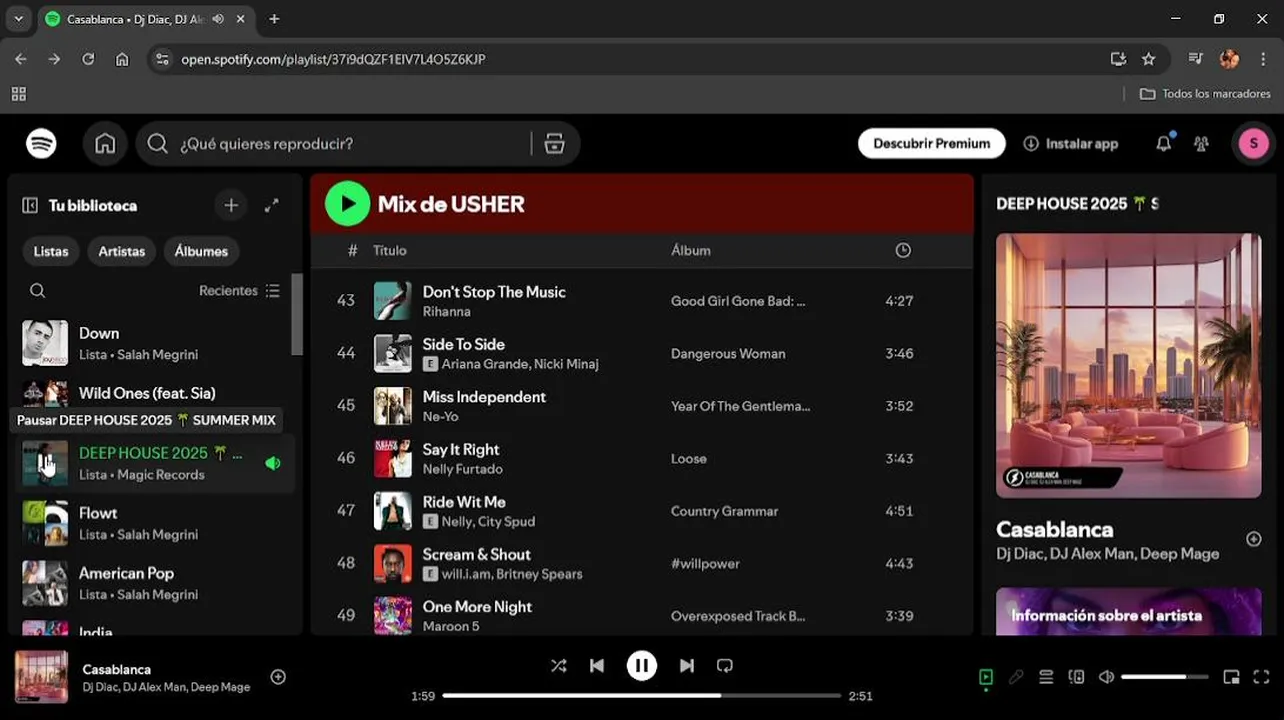Sort tracks by Título column
This screenshot has height=720, width=1284.
(x=390, y=251)
